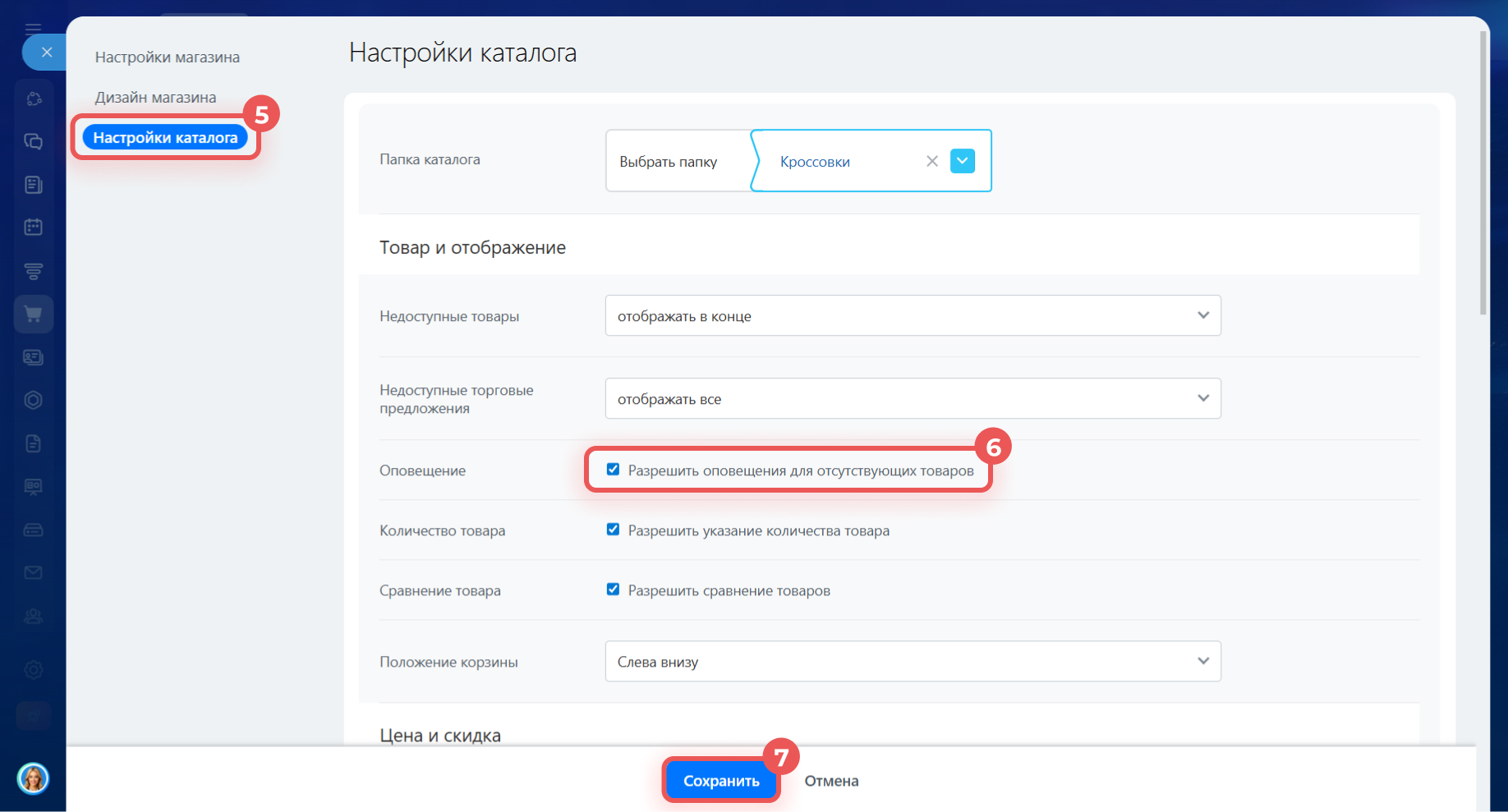Image resolution: width=1508 pixels, height=812 pixels.
Task: Switch to 'Настройки магазина' section
Action: point(168,57)
